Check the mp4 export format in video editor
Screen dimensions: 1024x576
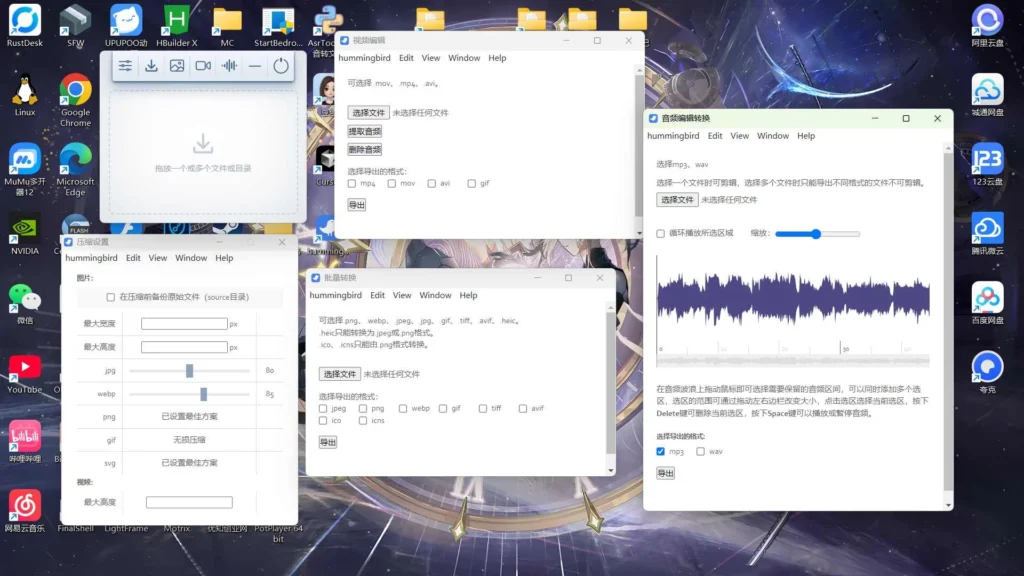(352, 184)
